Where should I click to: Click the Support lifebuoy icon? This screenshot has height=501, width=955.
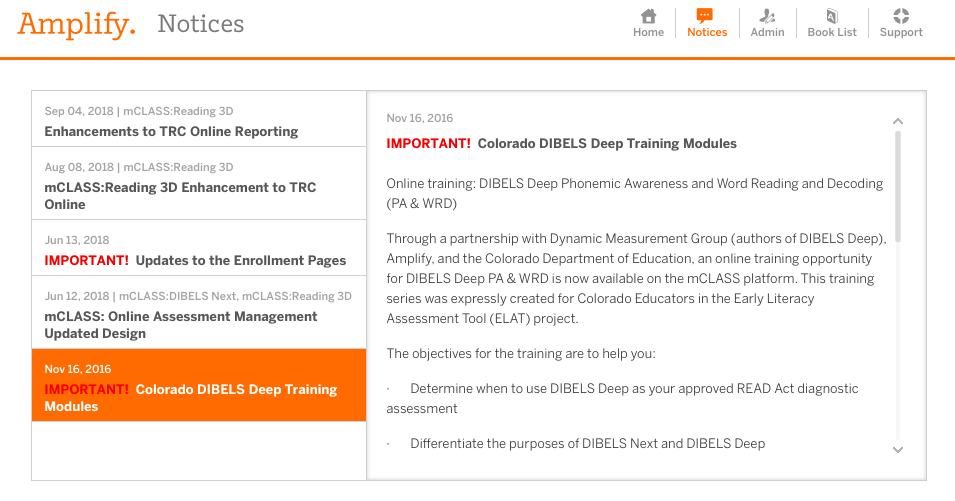pos(901,15)
